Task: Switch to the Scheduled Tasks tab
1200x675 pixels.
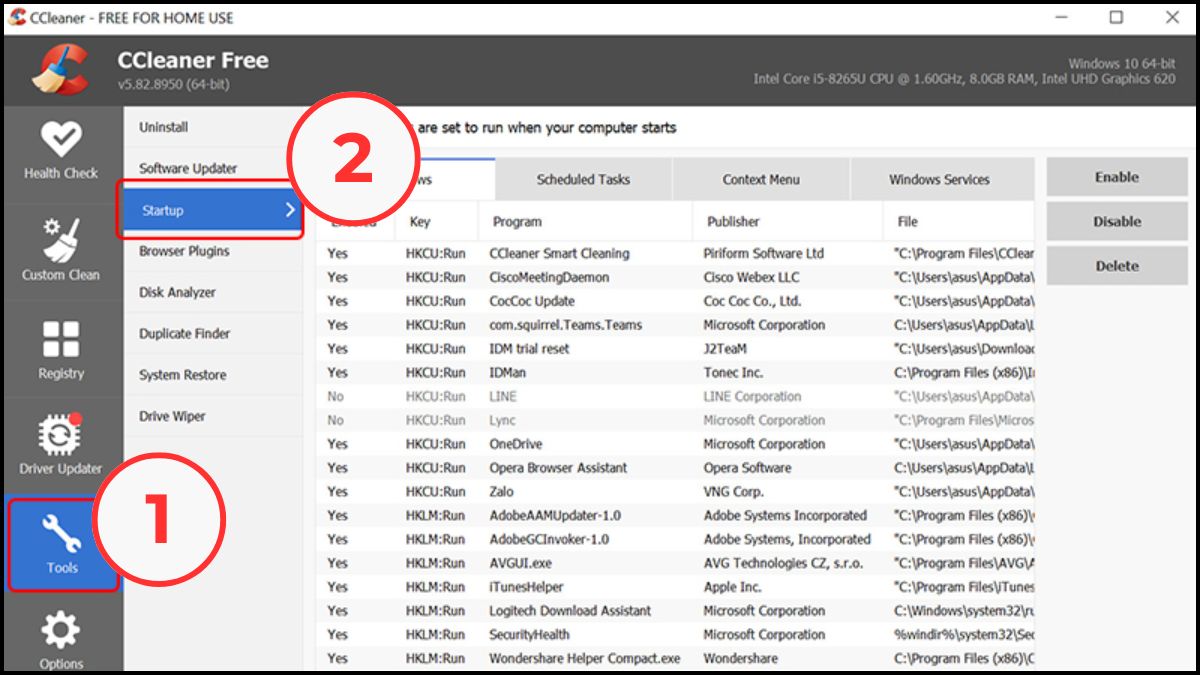Action: click(583, 180)
